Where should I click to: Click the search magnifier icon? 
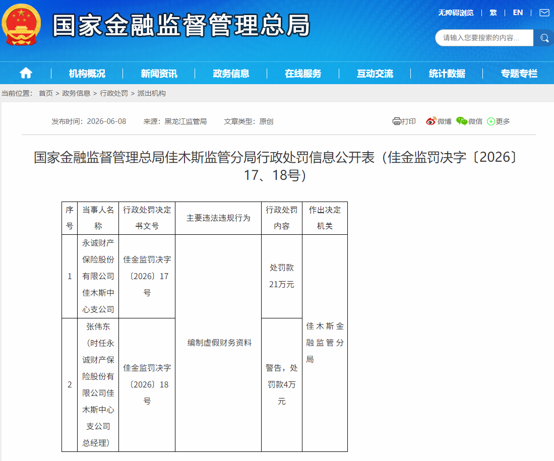coord(544,38)
